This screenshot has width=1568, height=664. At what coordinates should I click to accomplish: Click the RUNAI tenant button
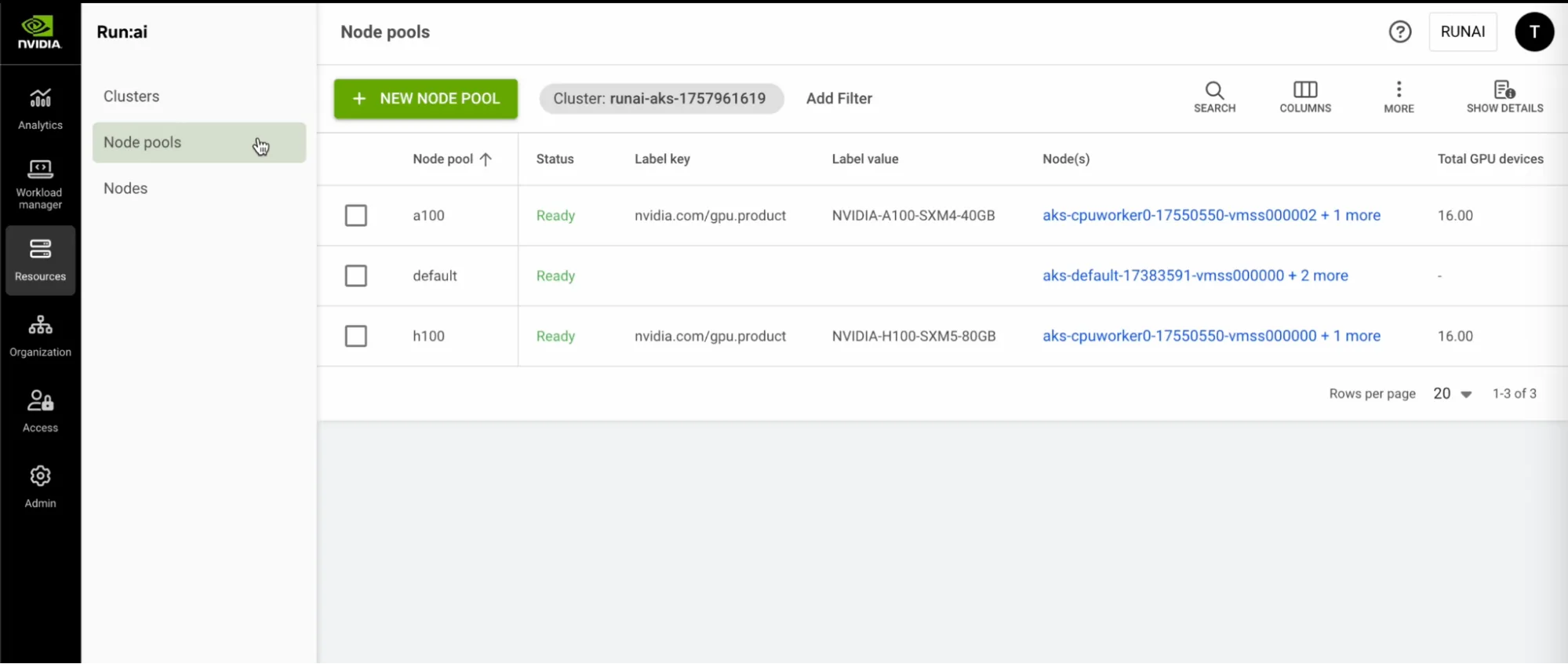point(1462,32)
